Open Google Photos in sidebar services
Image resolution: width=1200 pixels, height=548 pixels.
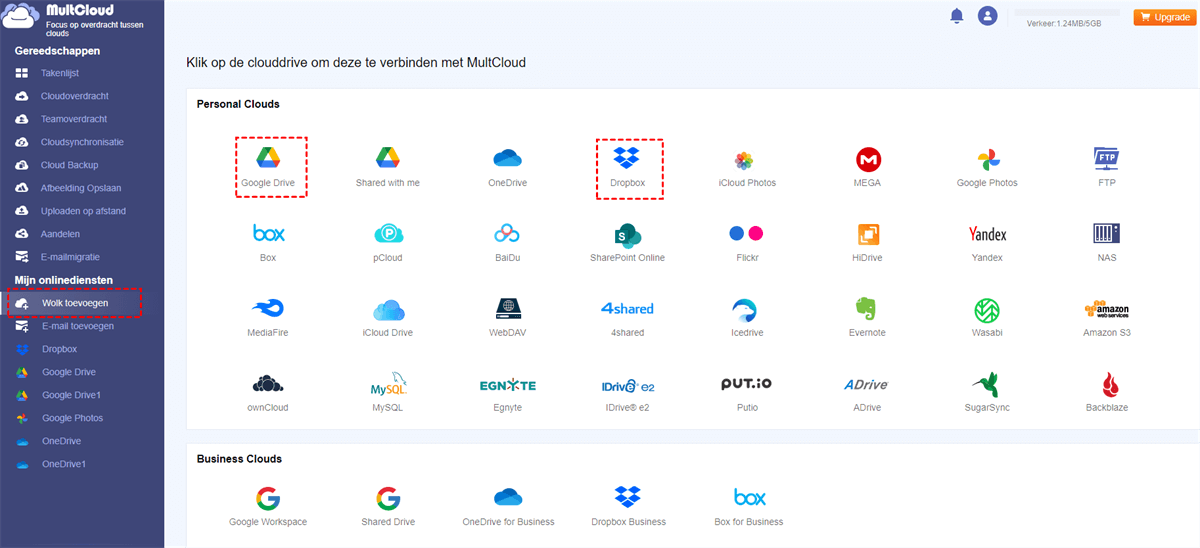[72, 418]
